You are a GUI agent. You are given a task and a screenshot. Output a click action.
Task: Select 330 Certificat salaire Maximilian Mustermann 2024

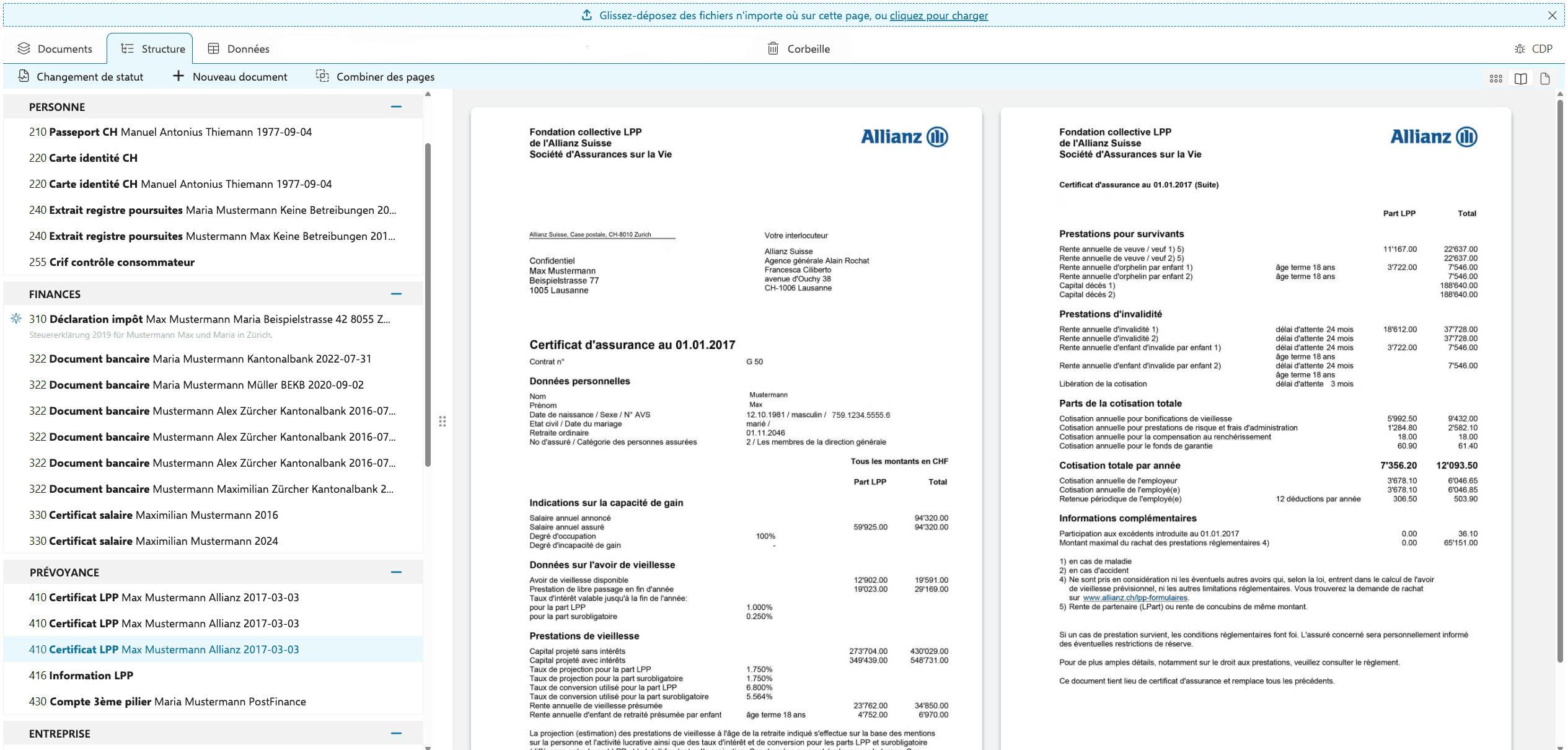[213, 541]
